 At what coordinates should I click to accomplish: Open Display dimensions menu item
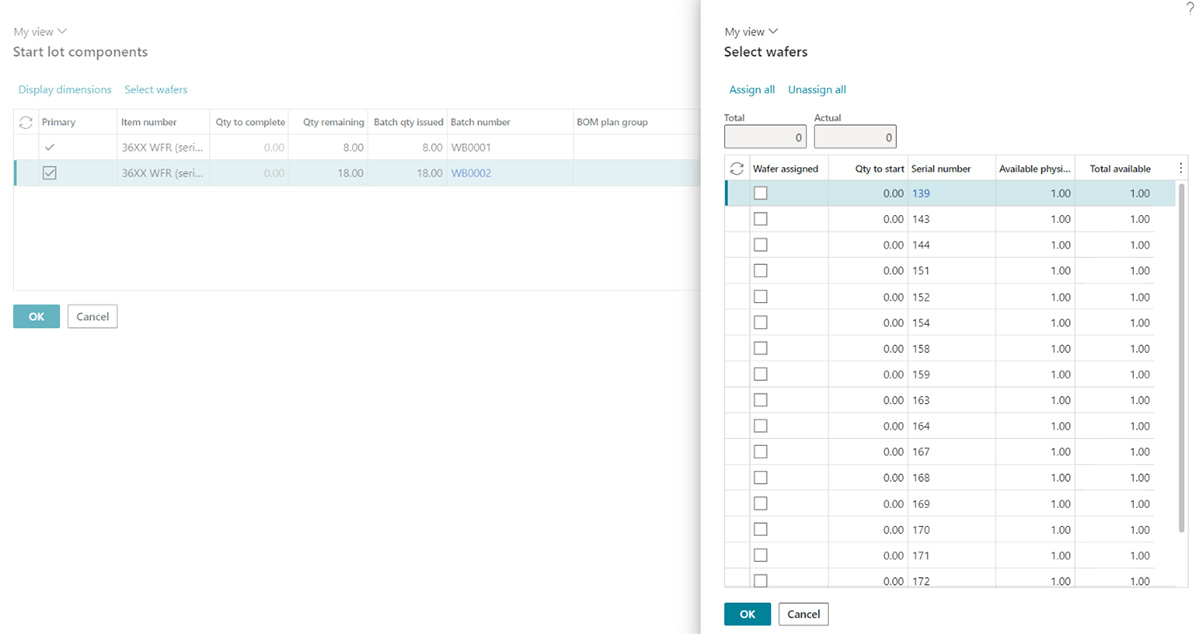(65, 90)
